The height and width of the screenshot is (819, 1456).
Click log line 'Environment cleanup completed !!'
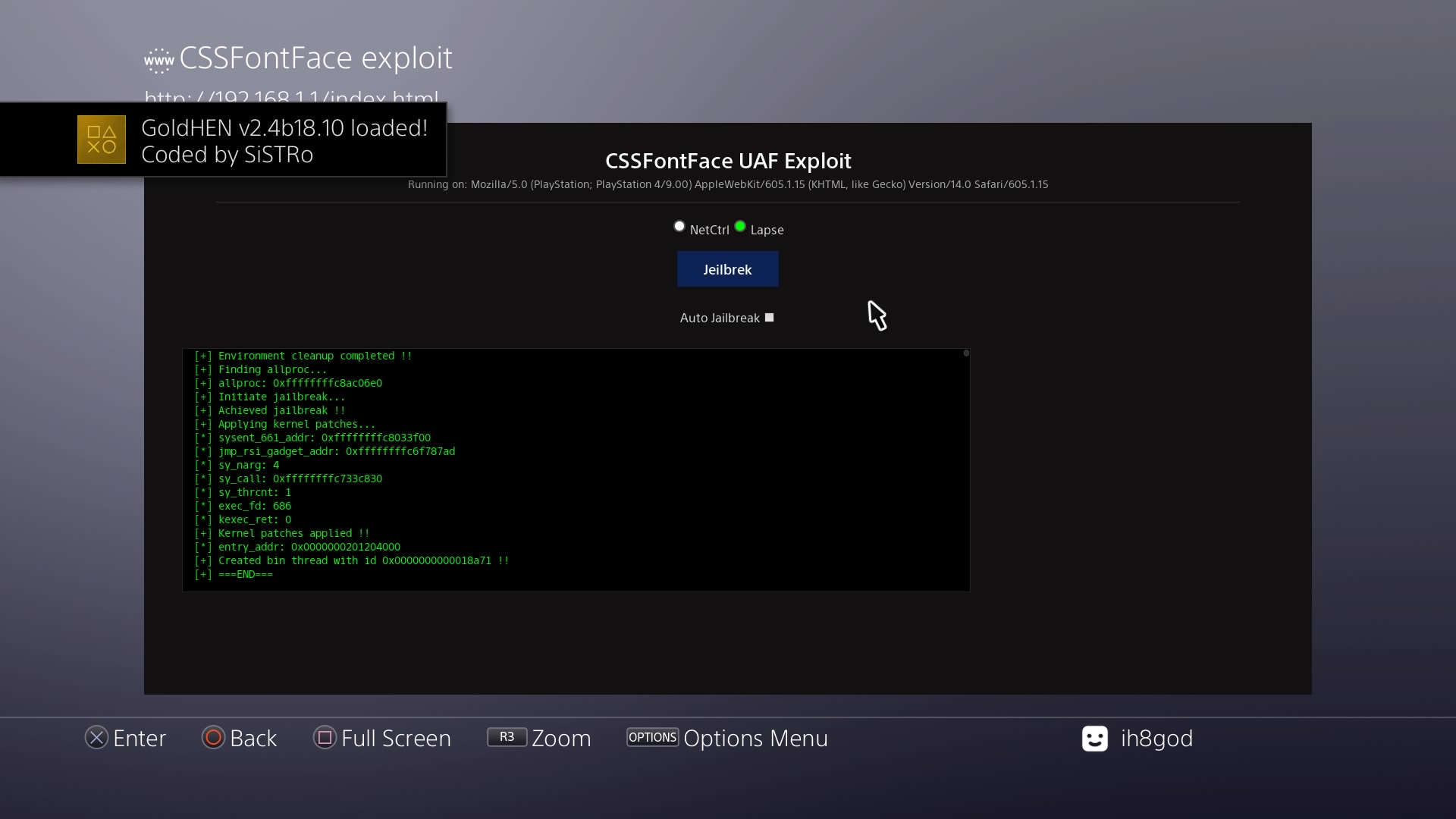coord(303,356)
